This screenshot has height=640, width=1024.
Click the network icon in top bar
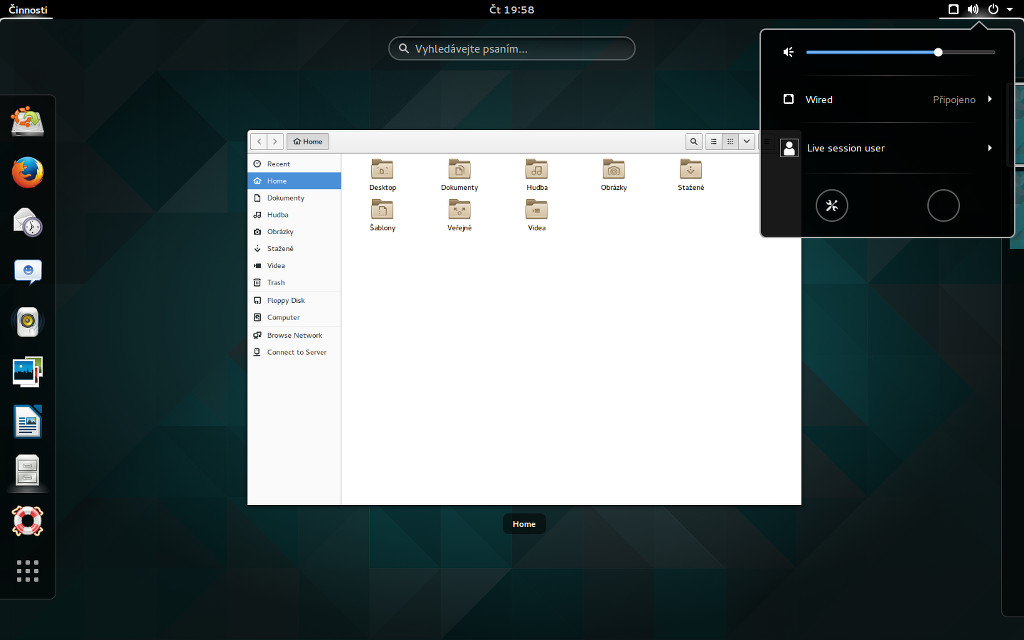953,9
